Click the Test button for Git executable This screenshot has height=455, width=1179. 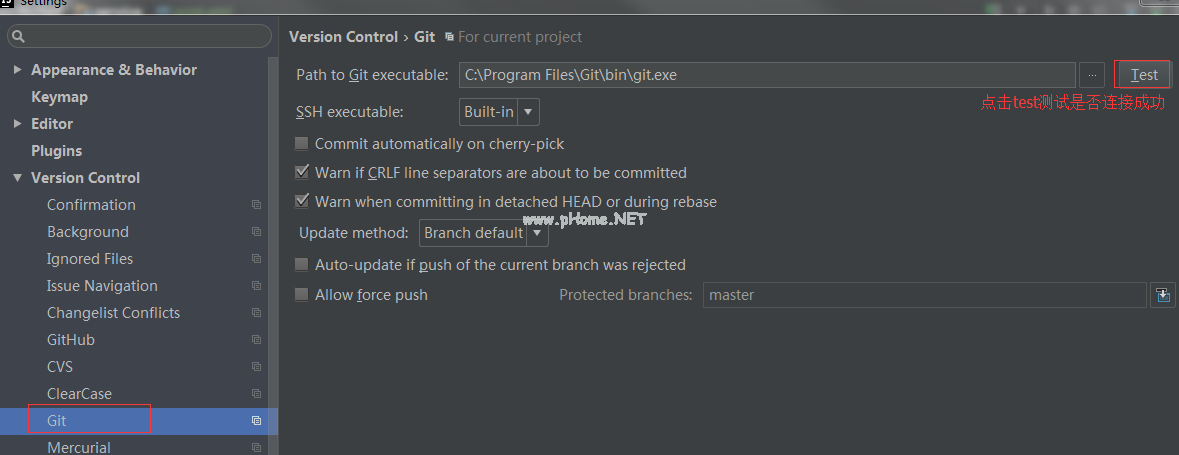(1143, 75)
